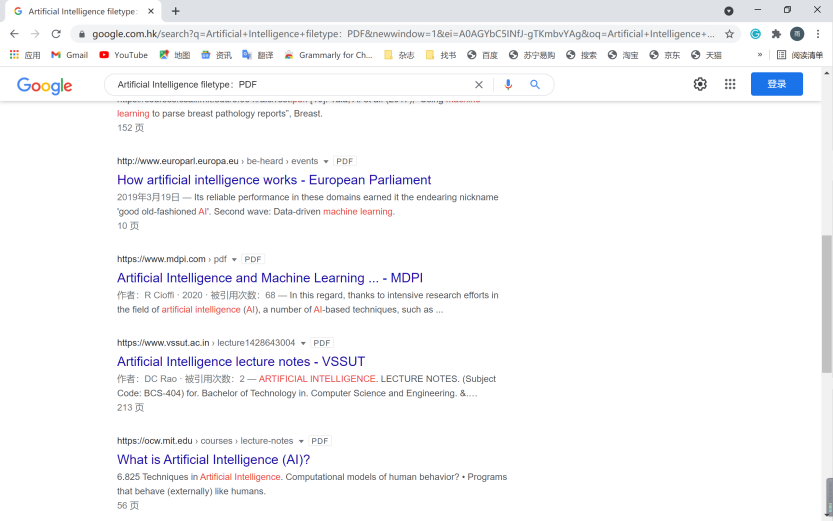Click the page vertical scrollbar thumb
The image size is (833, 521).
coord(827,303)
